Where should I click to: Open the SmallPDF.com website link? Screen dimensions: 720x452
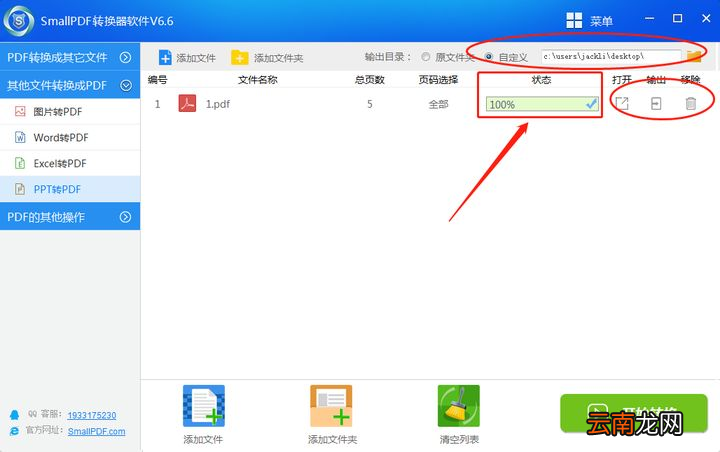click(96, 431)
